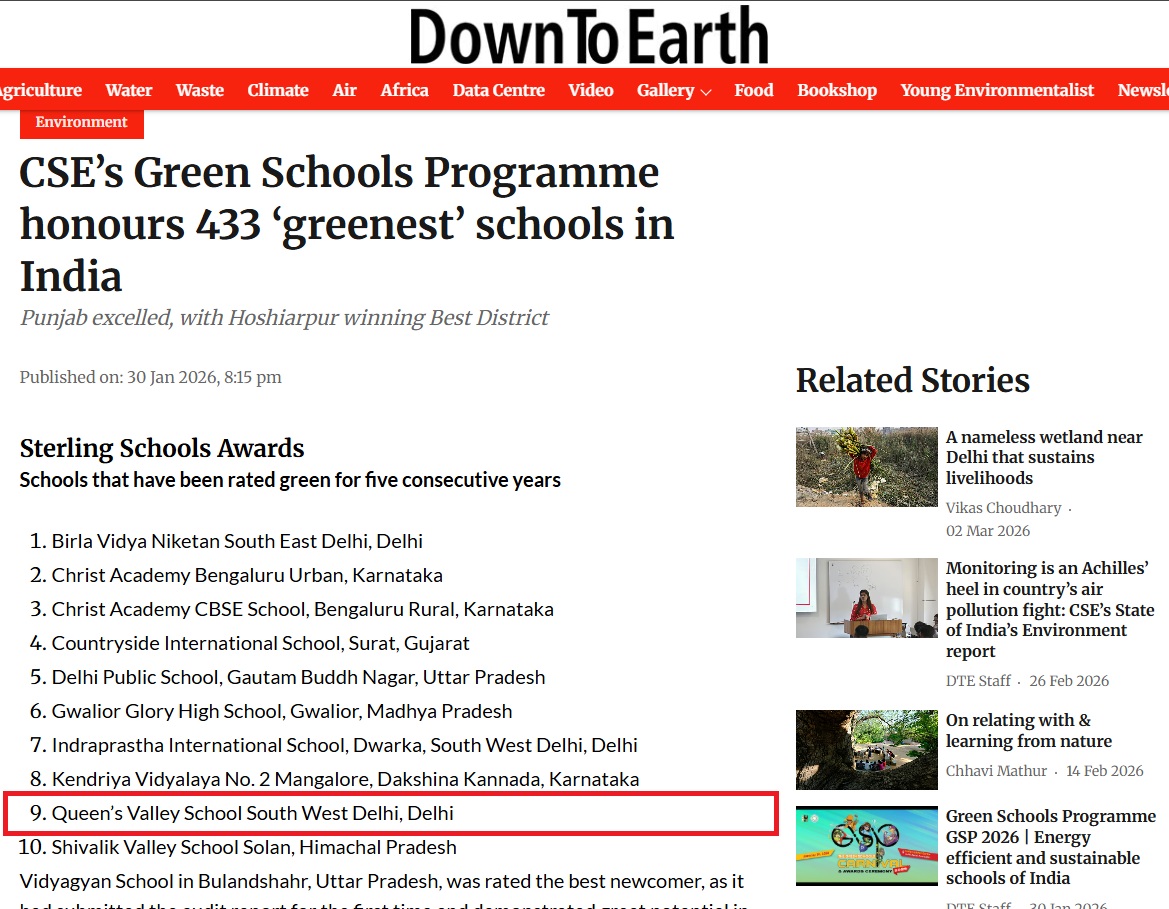This screenshot has height=909, width=1169.
Task: Open the Video section
Action: [x=591, y=90]
